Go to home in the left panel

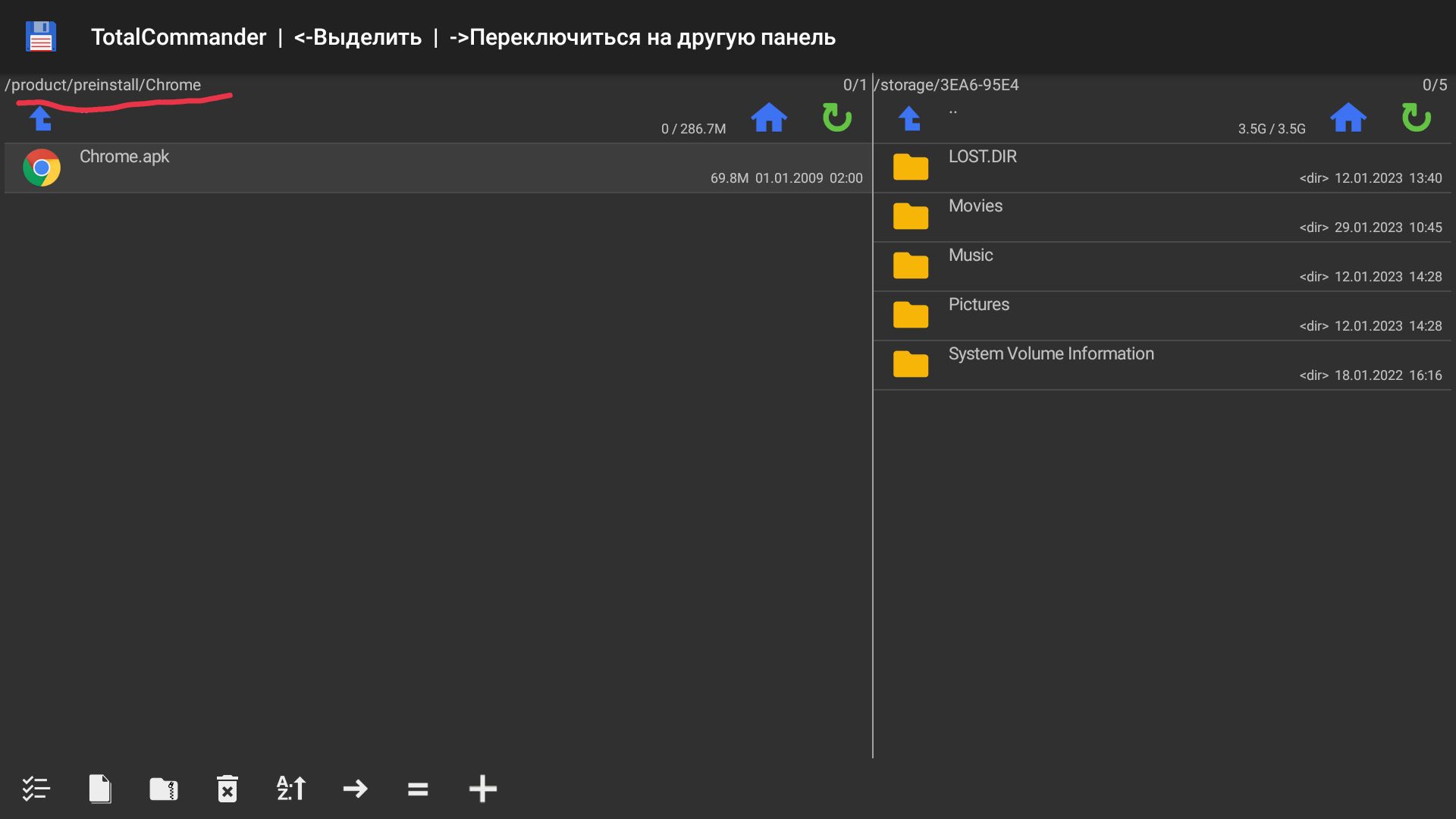click(768, 118)
